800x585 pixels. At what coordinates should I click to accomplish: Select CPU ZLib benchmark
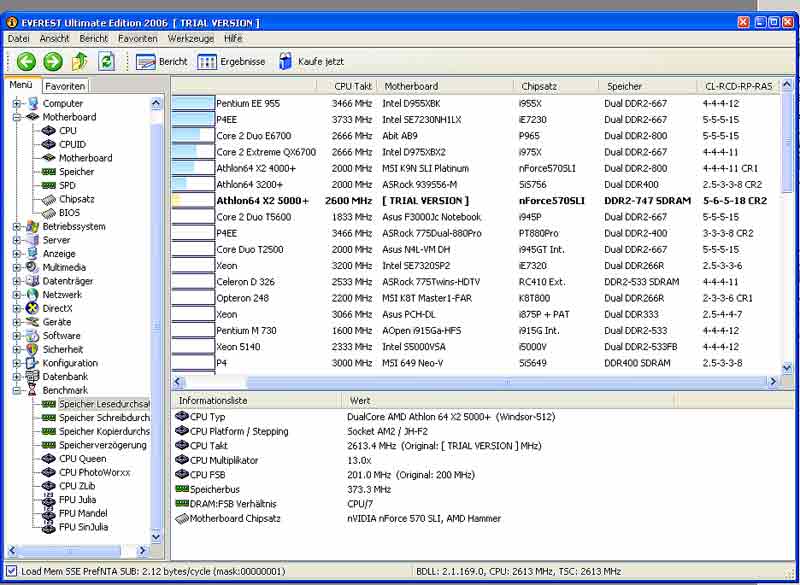point(77,486)
